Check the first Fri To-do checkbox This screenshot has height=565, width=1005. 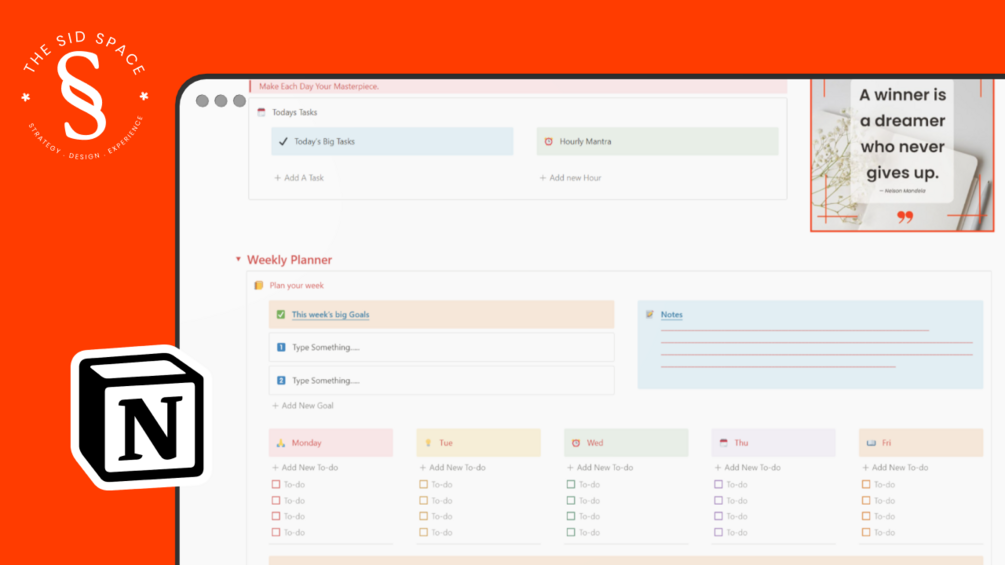click(x=866, y=484)
